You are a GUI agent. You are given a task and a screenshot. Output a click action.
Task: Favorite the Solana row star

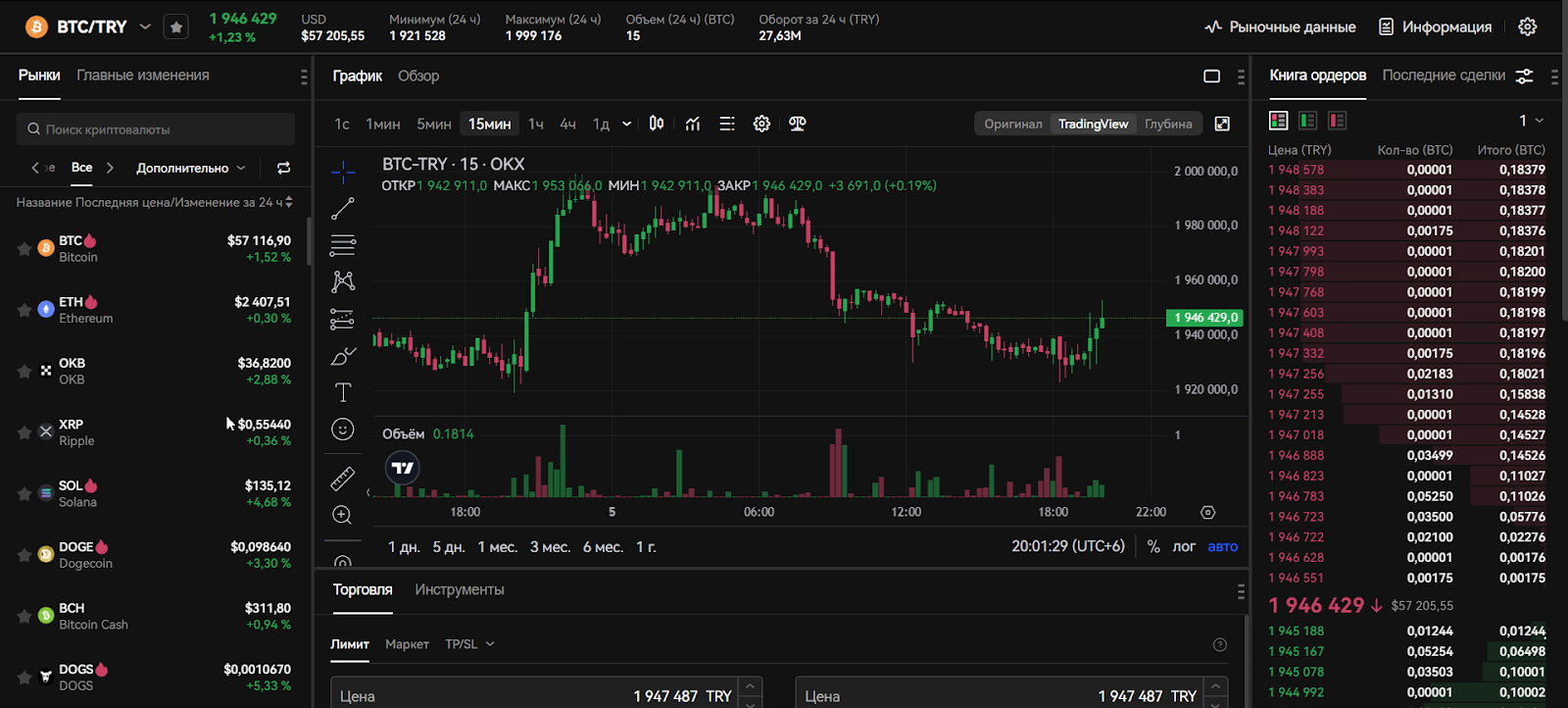(x=24, y=493)
